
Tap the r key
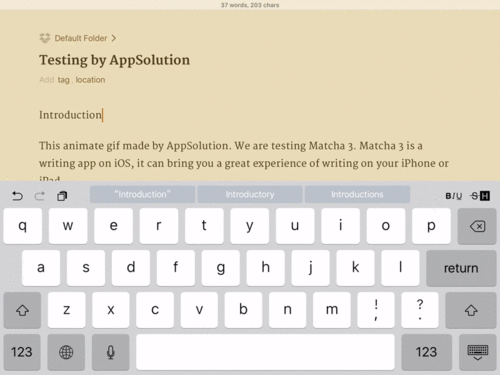[x=159, y=226]
